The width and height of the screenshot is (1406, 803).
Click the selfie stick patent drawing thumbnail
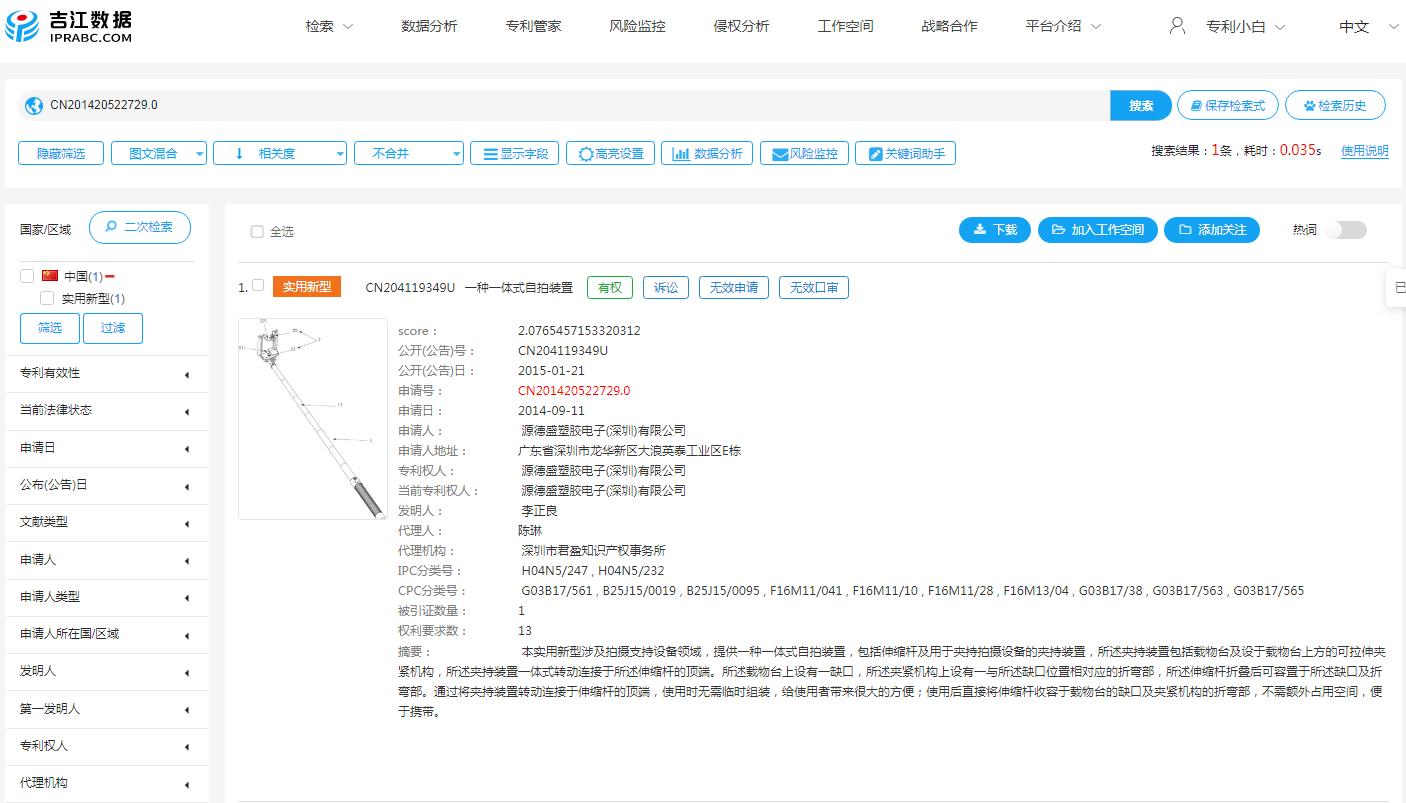point(312,418)
